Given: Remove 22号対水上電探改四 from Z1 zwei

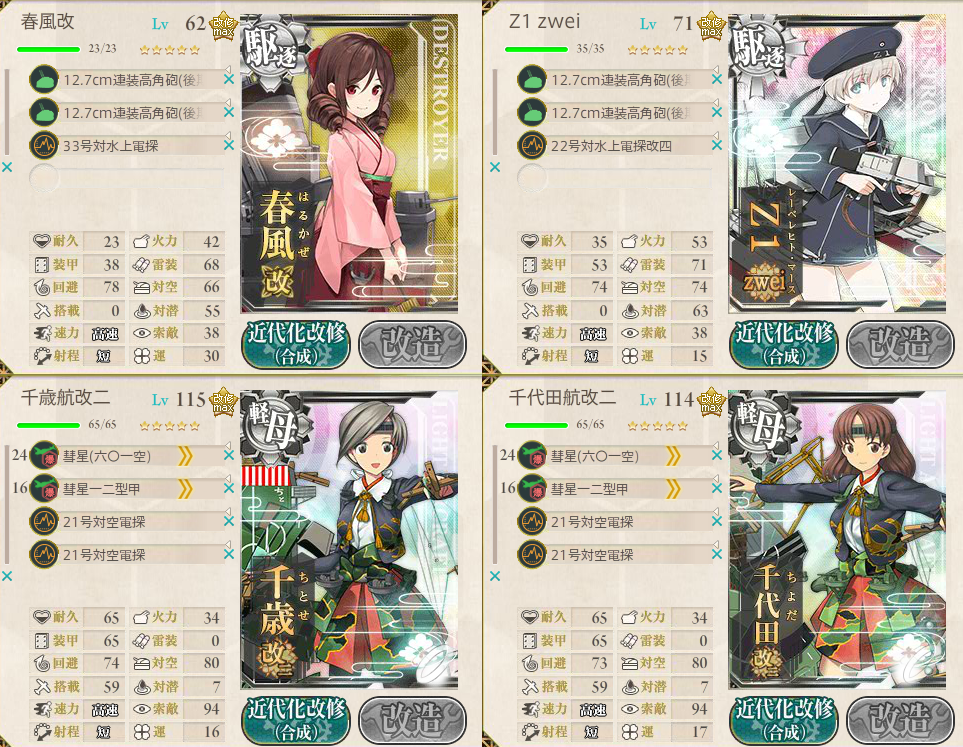Looking at the screenshot, I should (717, 146).
